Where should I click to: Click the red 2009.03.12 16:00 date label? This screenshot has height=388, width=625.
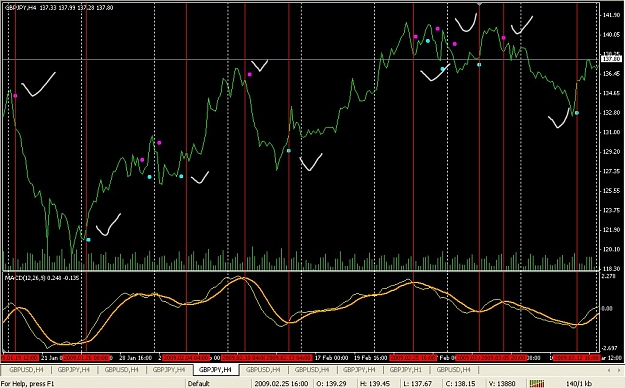click(577, 358)
